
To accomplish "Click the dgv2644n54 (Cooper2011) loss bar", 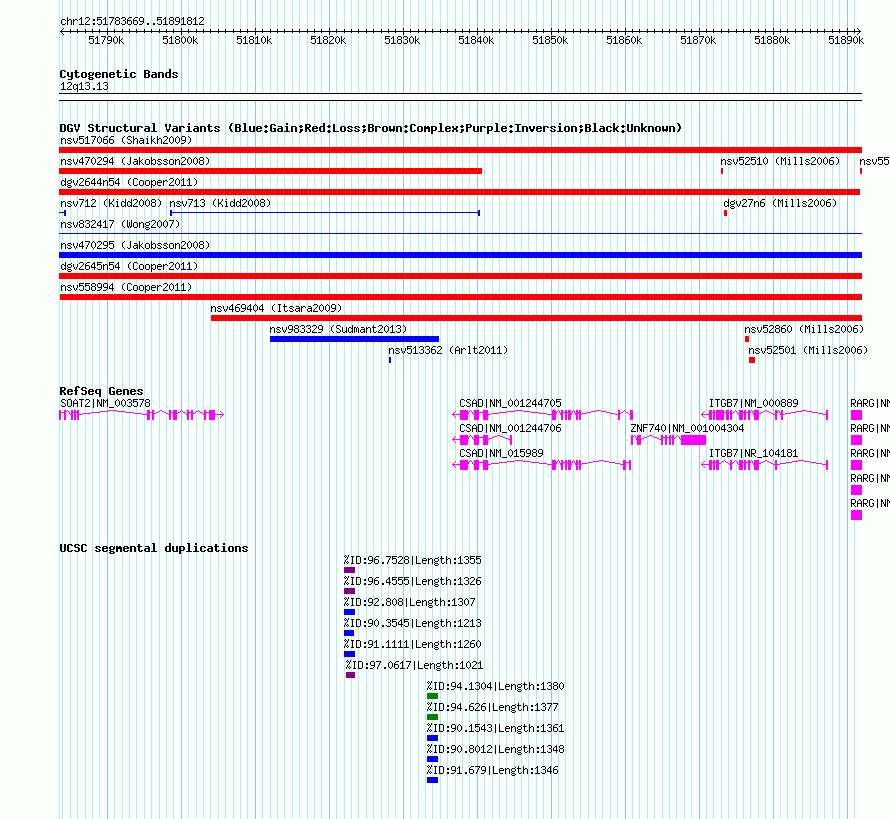I will point(460,192).
